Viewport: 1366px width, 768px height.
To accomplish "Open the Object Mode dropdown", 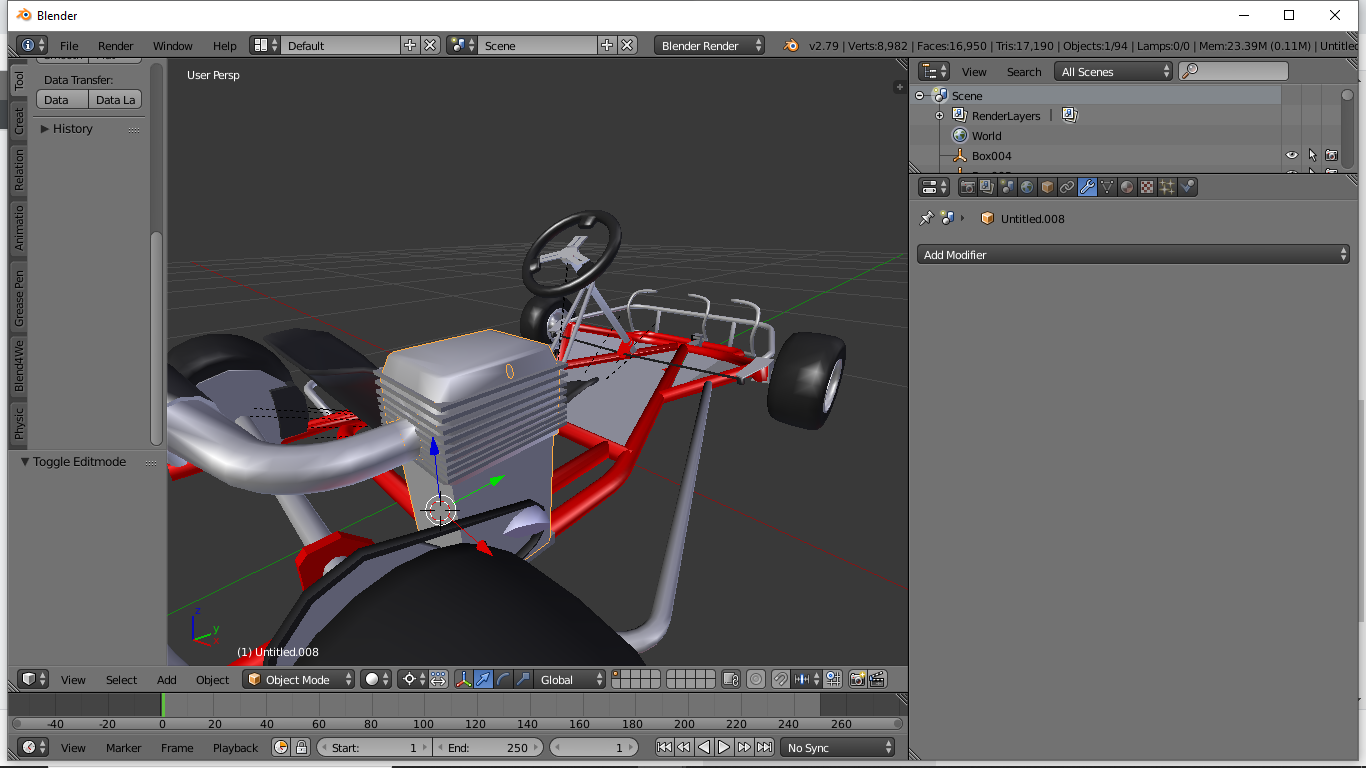I will (x=299, y=679).
